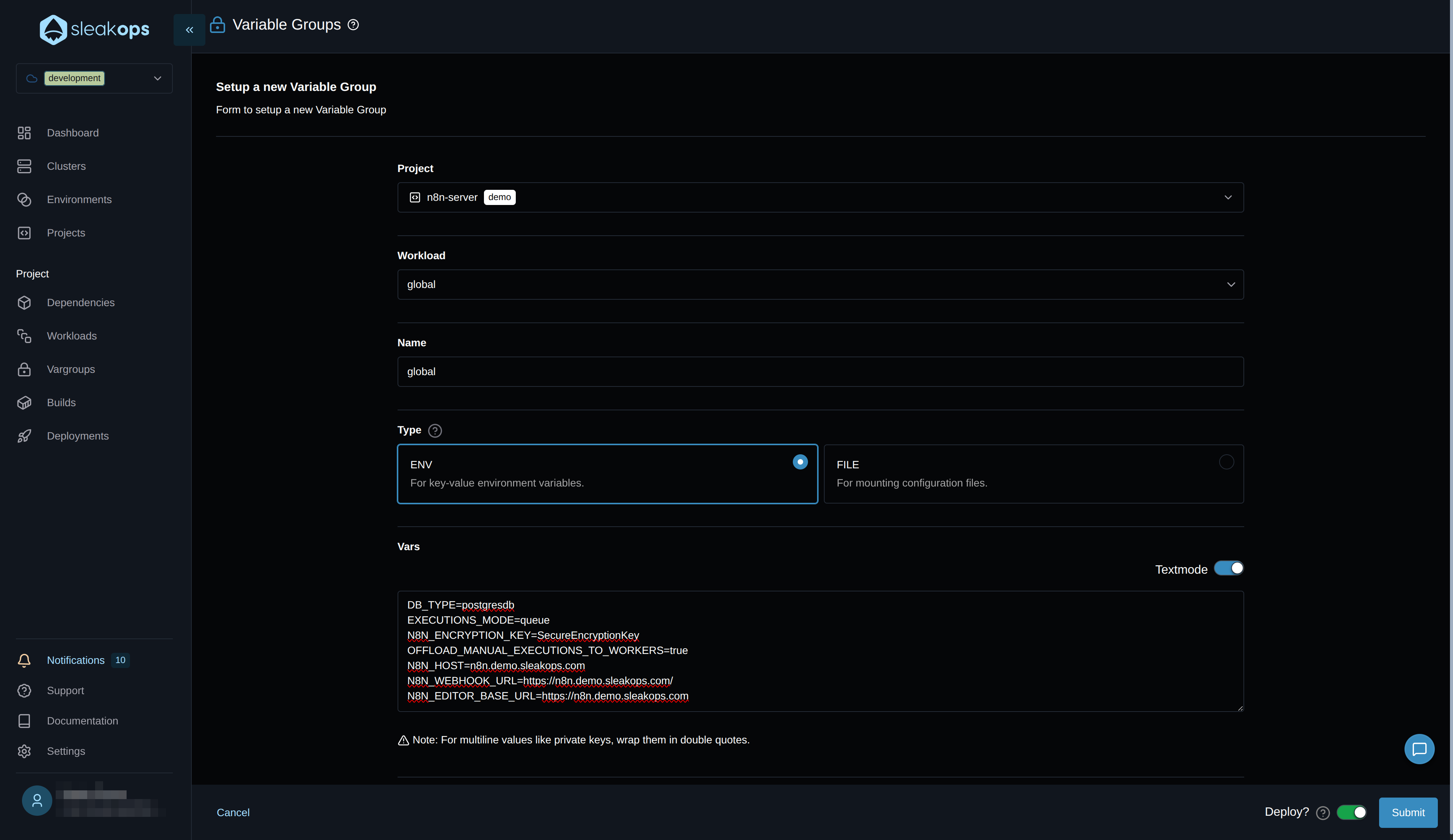The image size is (1453, 840).
Task: Open the Vargroups lock icon
Action: pos(23,369)
